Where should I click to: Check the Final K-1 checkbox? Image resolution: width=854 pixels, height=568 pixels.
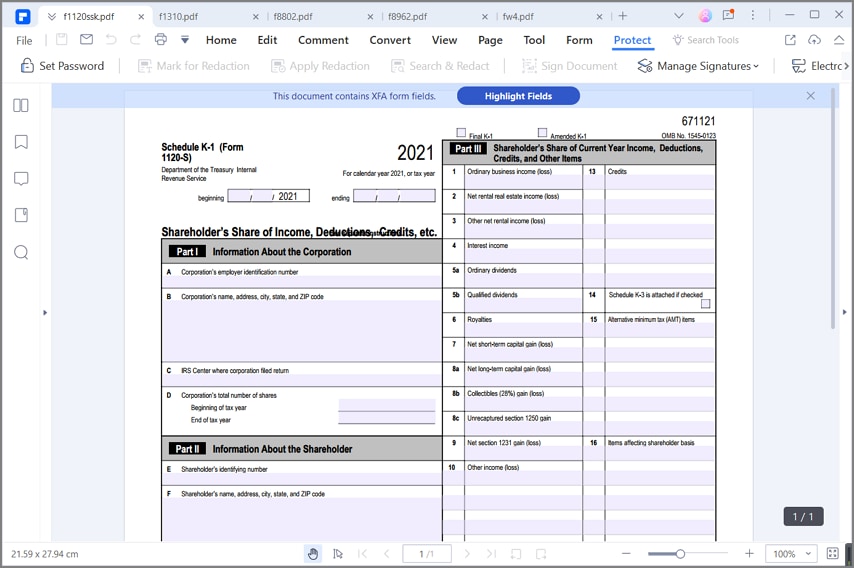coord(461,132)
